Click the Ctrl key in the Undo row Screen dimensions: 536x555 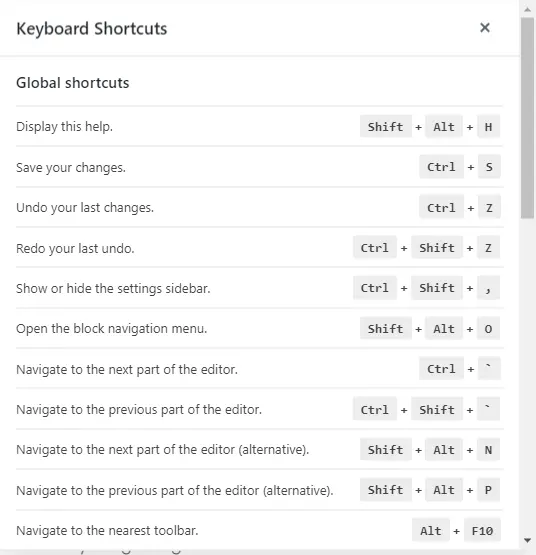441,207
